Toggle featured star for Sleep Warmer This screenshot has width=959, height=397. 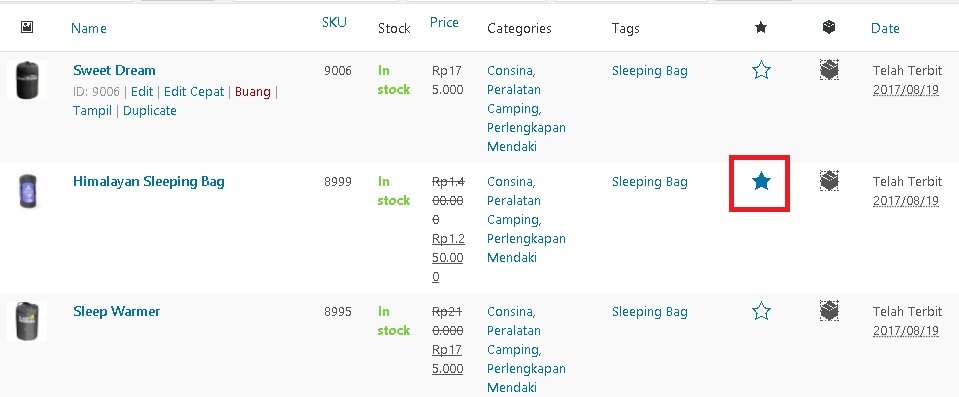pos(761,311)
